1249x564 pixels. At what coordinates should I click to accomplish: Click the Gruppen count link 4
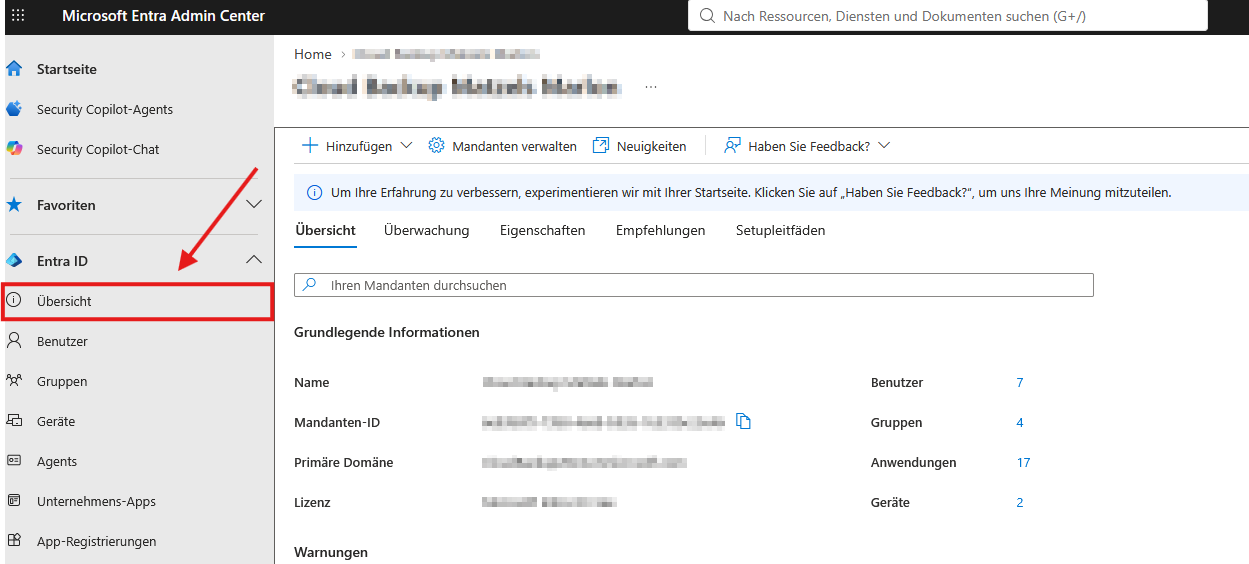(x=1020, y=422)
